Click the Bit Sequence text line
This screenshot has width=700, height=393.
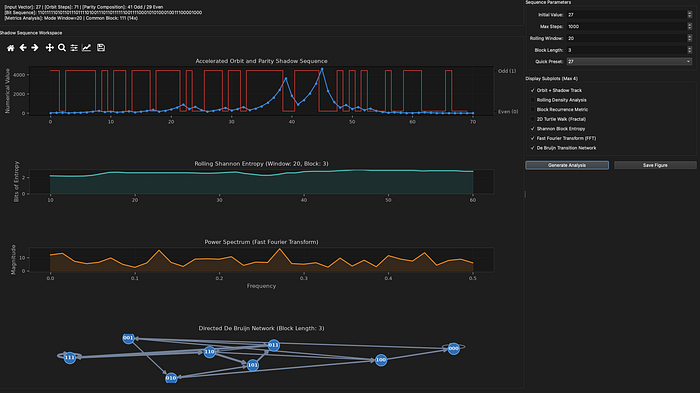pyautogui.click(x=103, y=13)
